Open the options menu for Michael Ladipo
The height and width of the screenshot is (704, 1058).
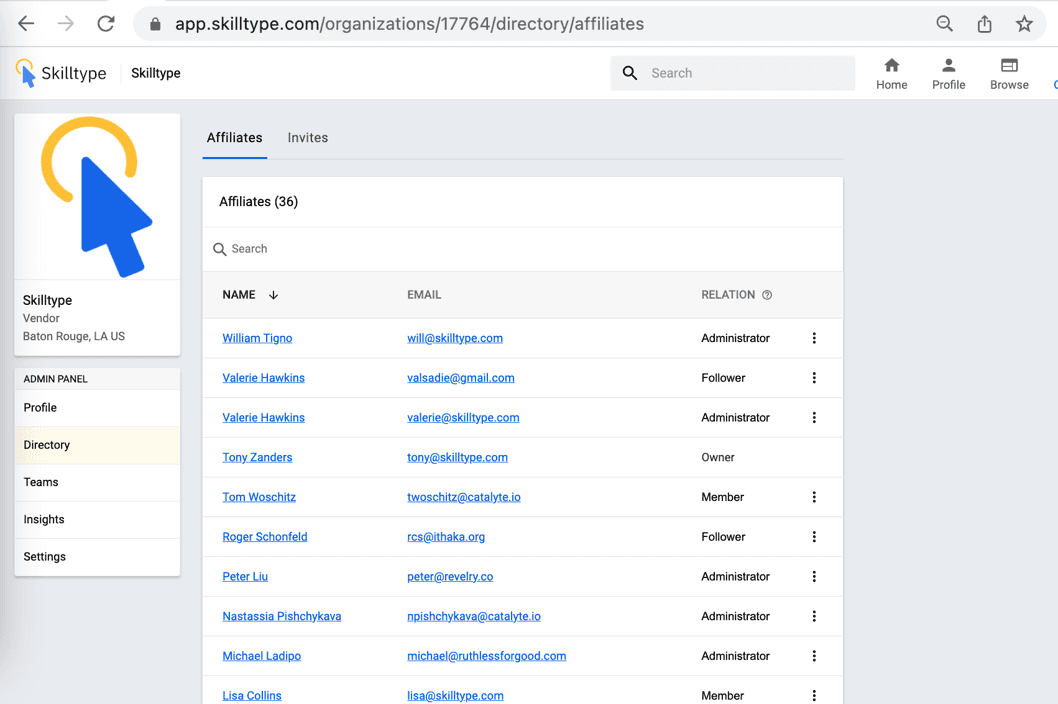coord(814,656)
